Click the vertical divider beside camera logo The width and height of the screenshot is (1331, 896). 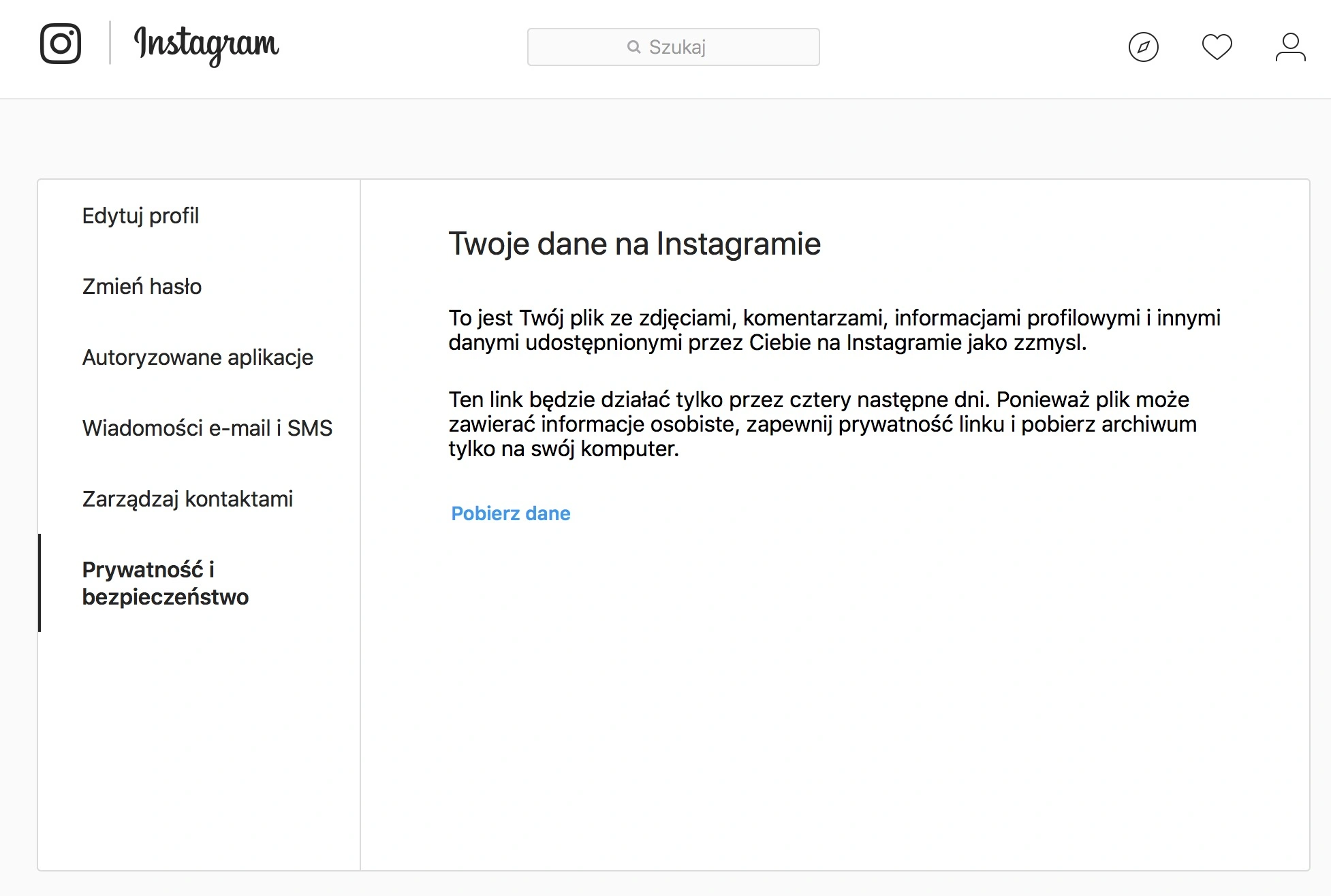[x=110, y=43]
